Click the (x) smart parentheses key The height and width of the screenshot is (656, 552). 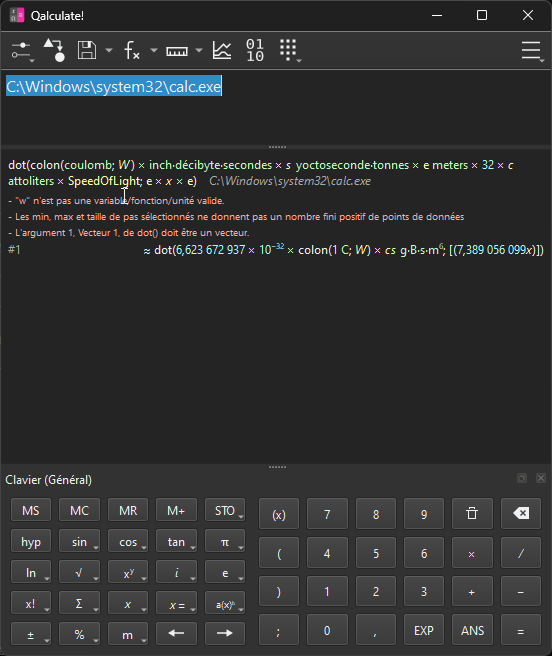tap(279, 514)
